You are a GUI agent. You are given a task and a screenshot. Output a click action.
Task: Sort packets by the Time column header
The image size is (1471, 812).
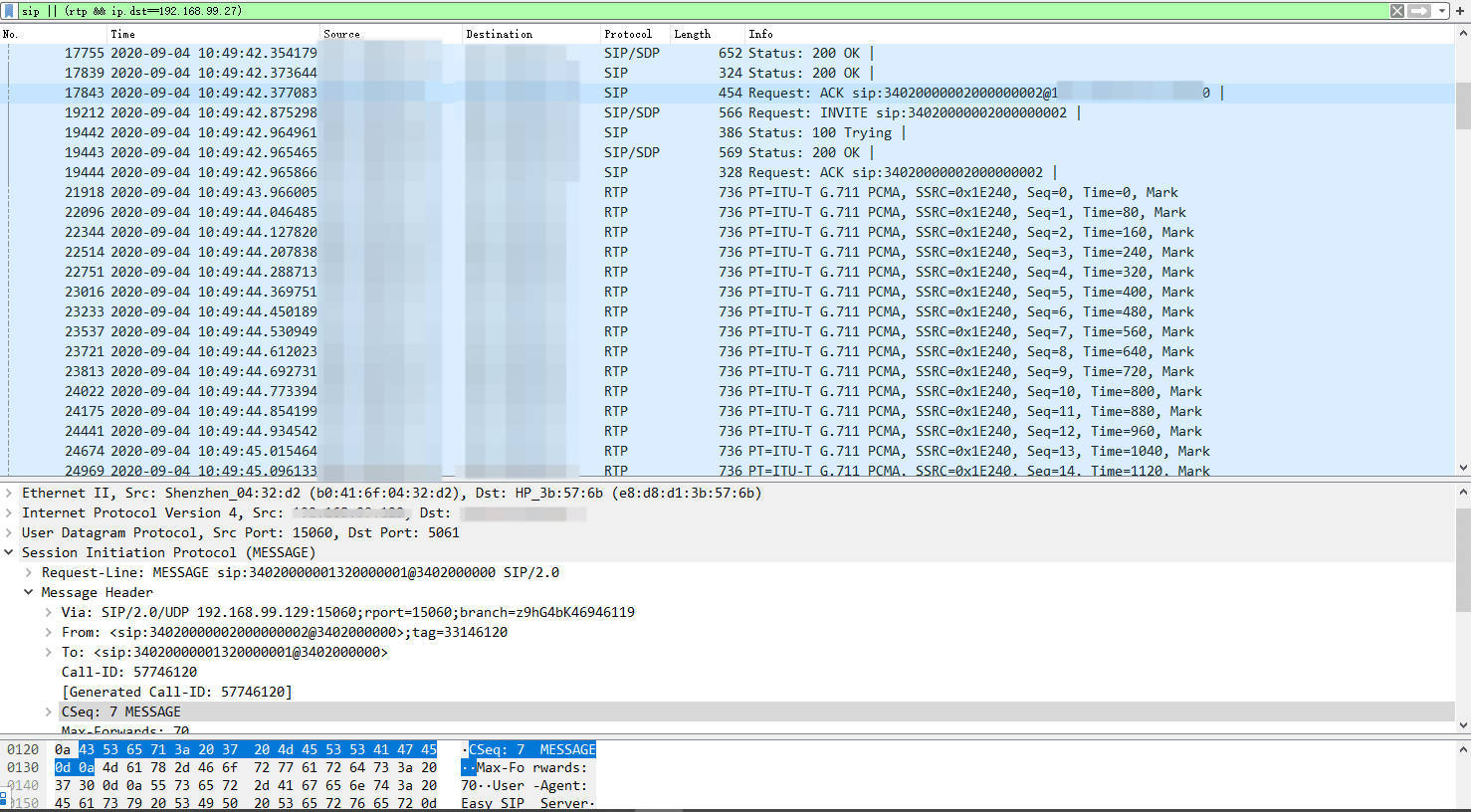click(214, 34)
